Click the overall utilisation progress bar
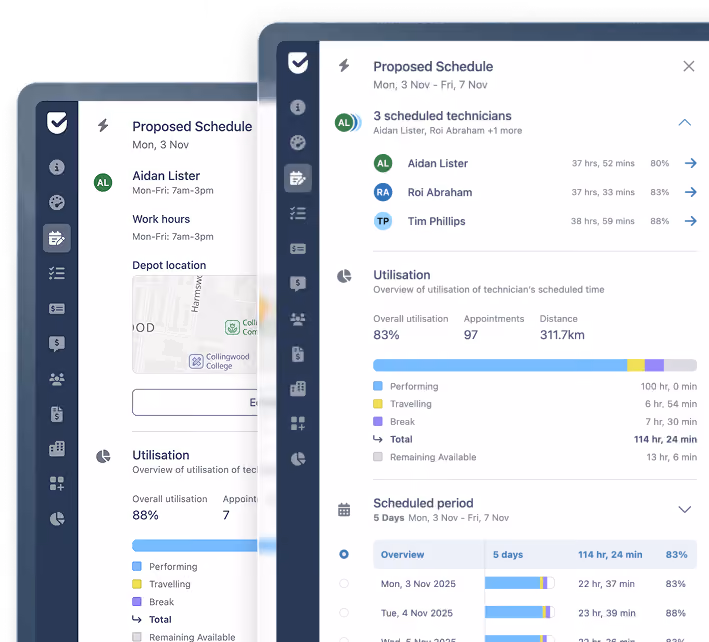The image size is (709, 642). coord(535,365)
